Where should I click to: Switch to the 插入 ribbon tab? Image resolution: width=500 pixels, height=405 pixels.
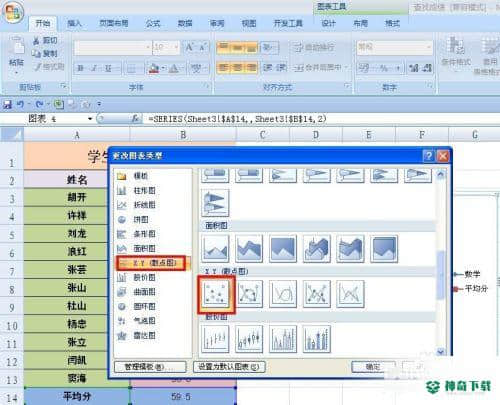74,24
